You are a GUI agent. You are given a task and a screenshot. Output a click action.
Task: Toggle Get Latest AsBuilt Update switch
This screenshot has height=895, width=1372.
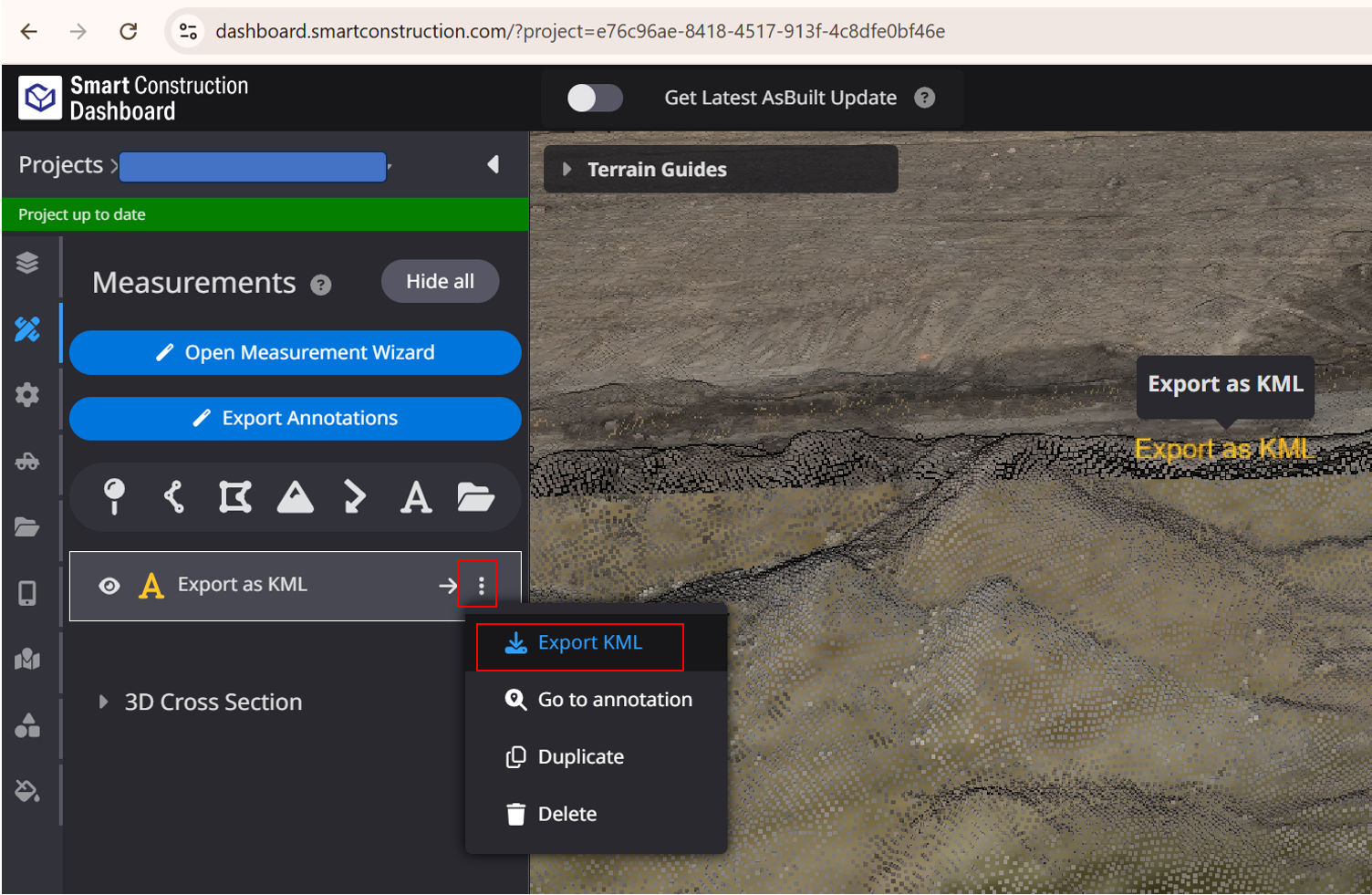click(x=595, y=98)
